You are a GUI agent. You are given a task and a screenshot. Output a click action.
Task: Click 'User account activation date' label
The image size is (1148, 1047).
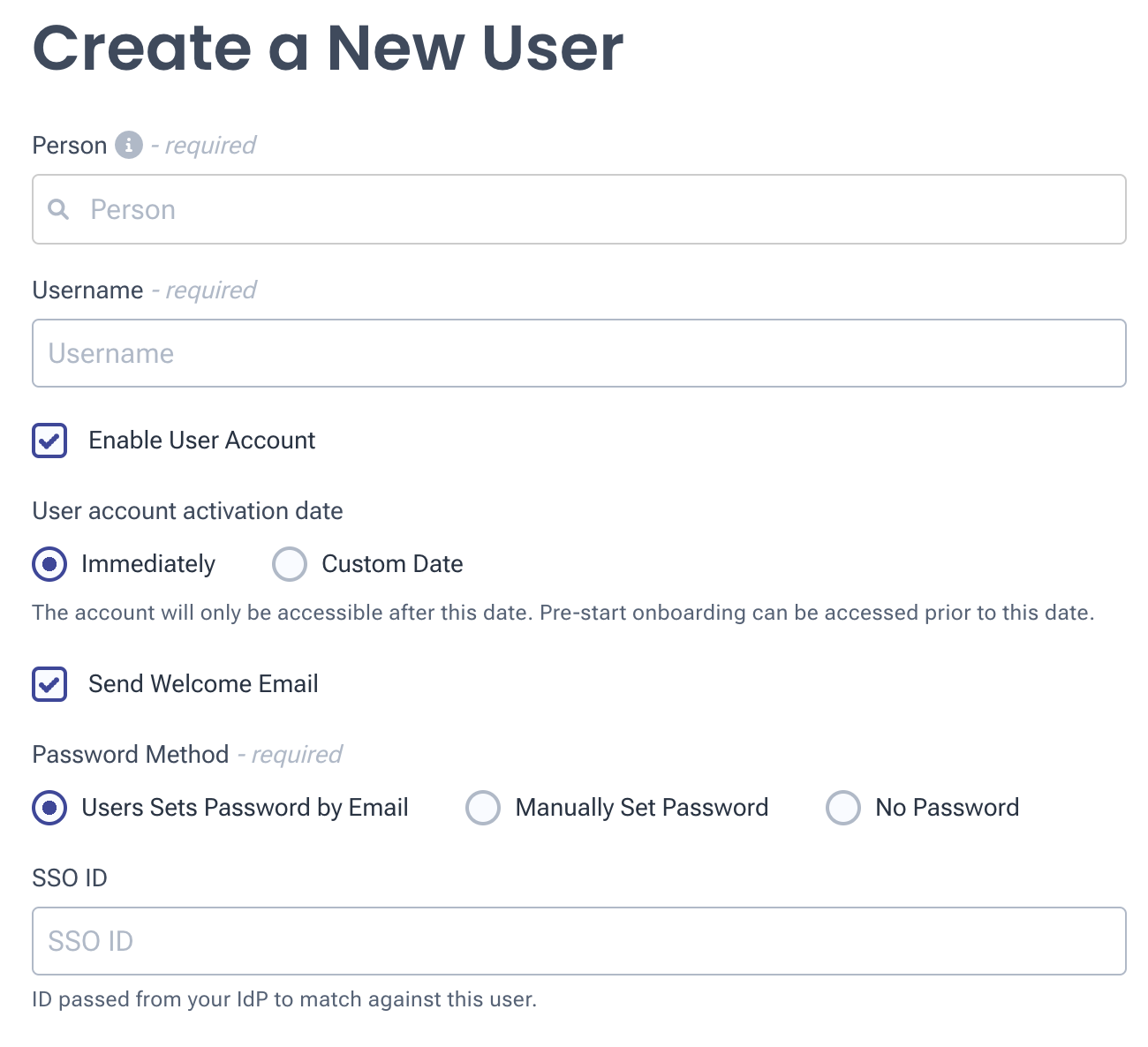pos(187,511)
